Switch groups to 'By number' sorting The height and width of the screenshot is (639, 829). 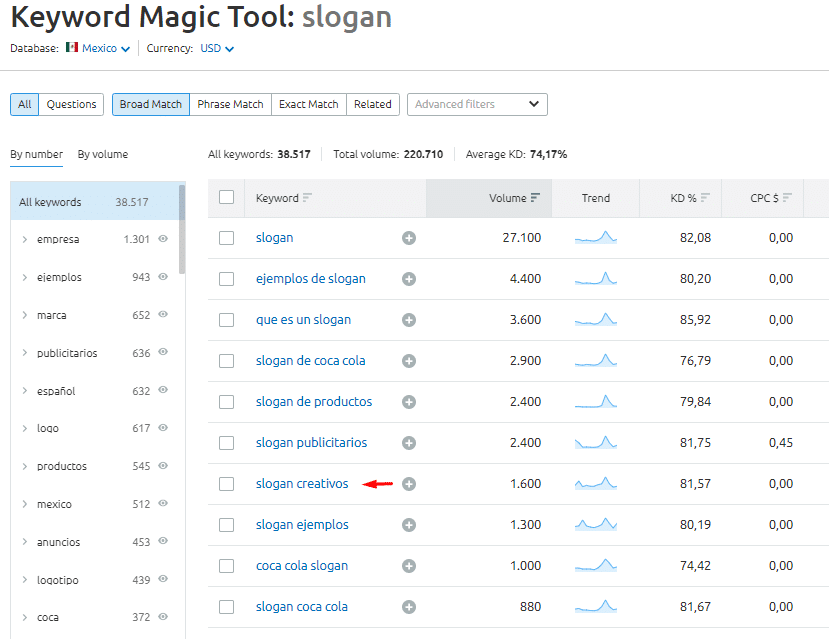coord(36,154)
